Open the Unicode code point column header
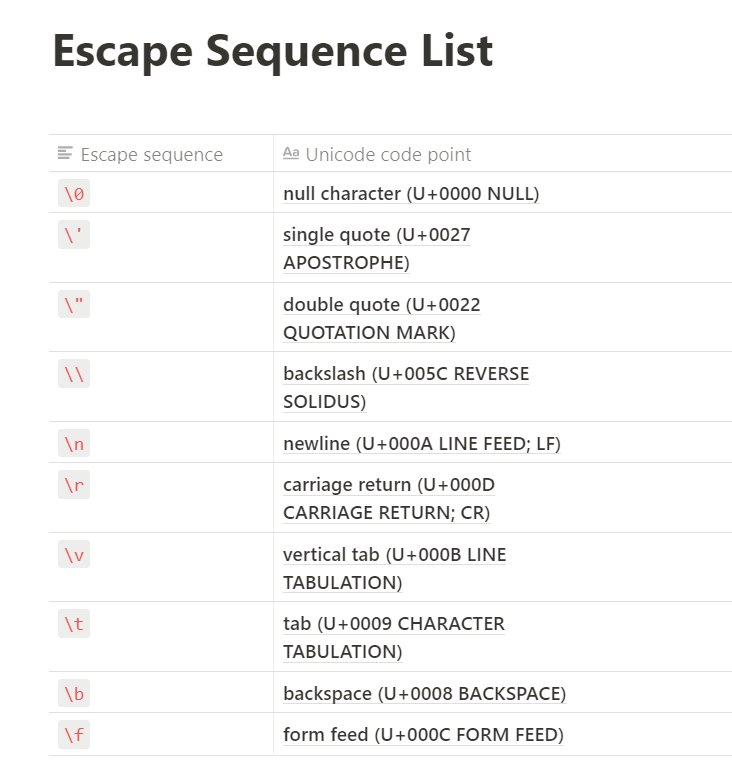The width and height of the screenshot is (732, 780). tap(503, 154)
